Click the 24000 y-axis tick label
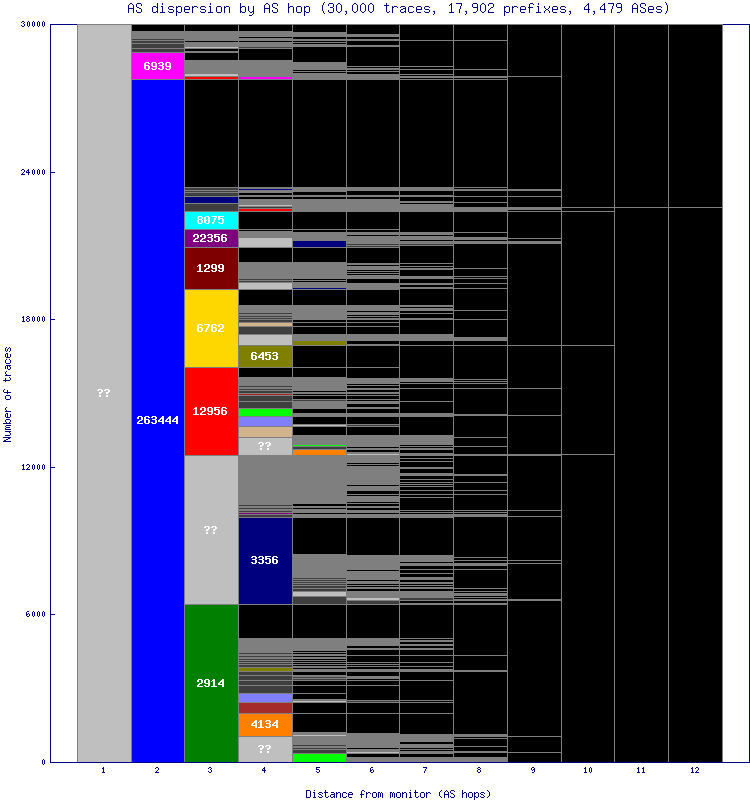Screen dimensions: 750x800 pos(33,172)
